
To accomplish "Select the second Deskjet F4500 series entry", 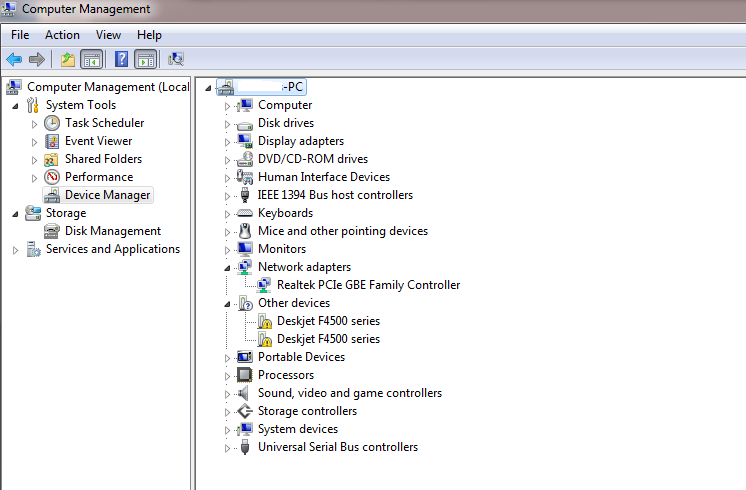I will (328, 339).
